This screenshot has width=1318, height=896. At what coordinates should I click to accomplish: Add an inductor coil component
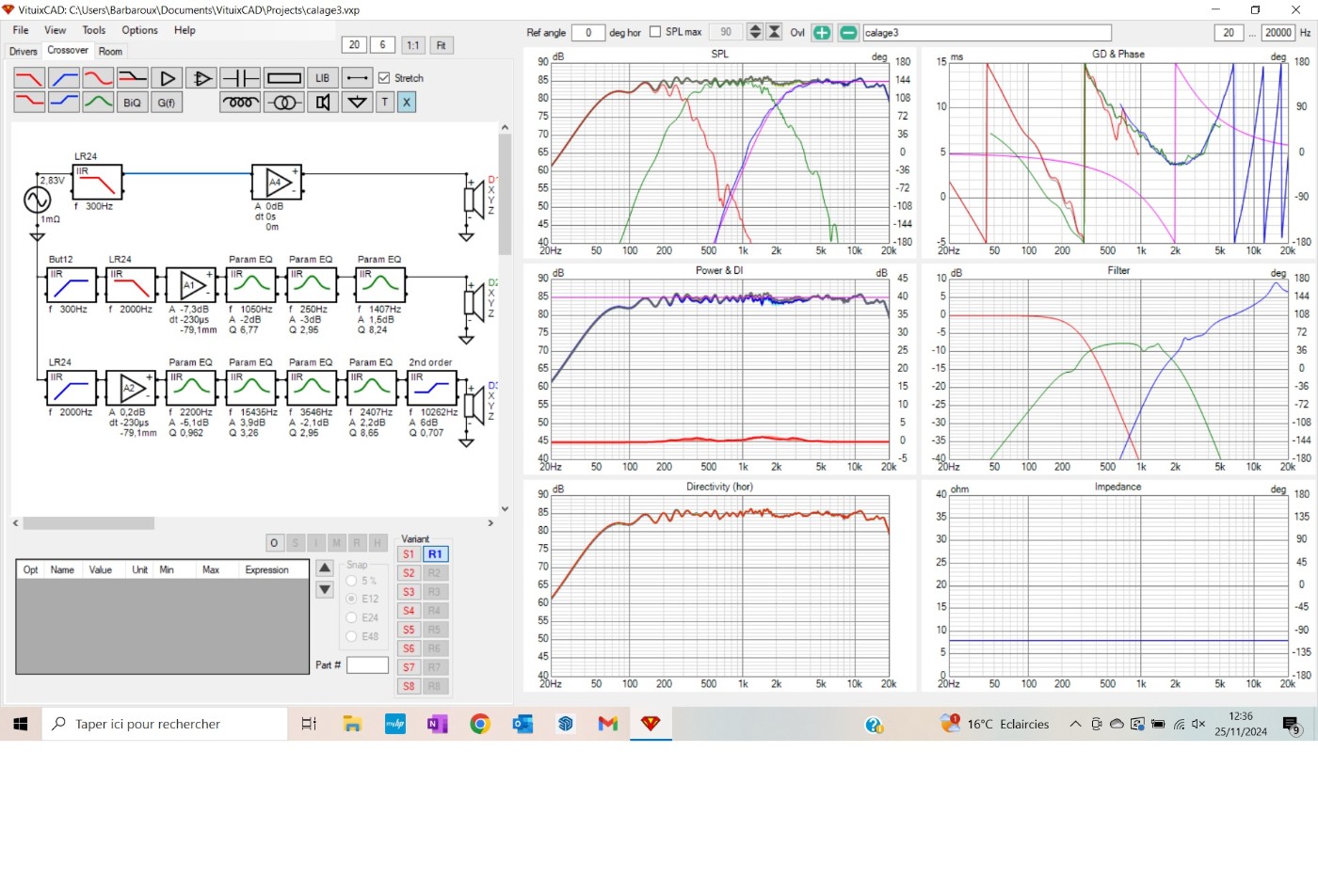pos(240,103)
